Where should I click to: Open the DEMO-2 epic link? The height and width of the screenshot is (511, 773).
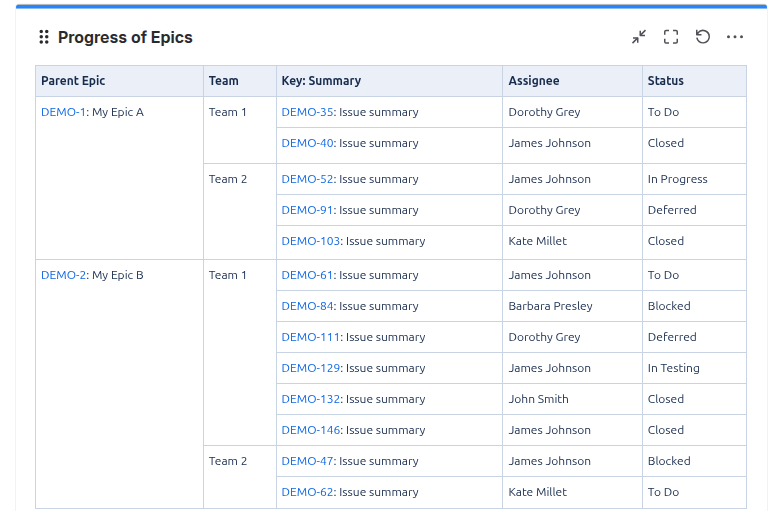point(63,275)
